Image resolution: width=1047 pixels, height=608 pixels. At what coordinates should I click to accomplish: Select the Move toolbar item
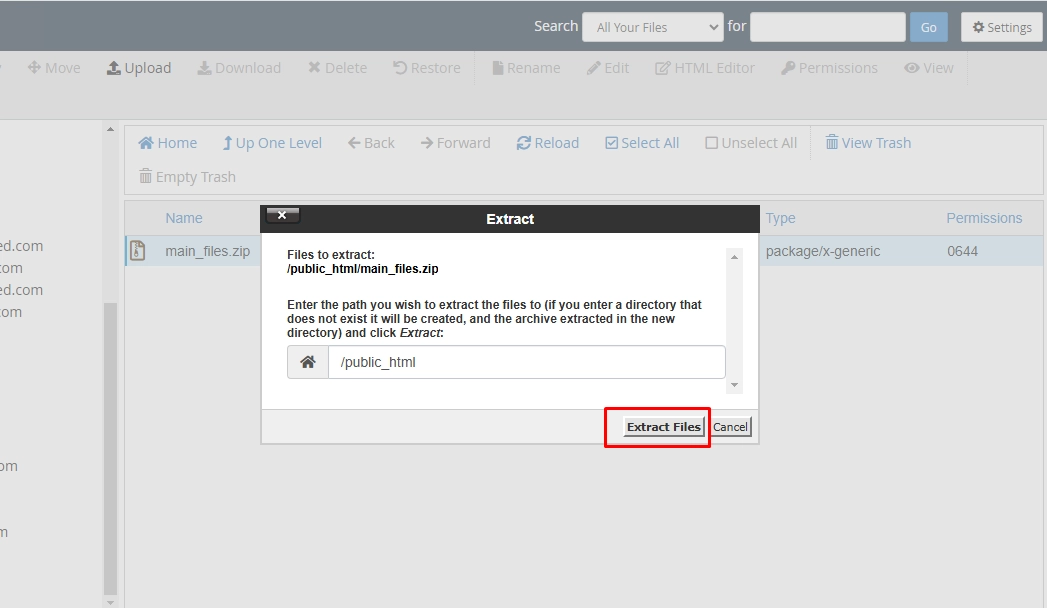(x=53, y=68)
